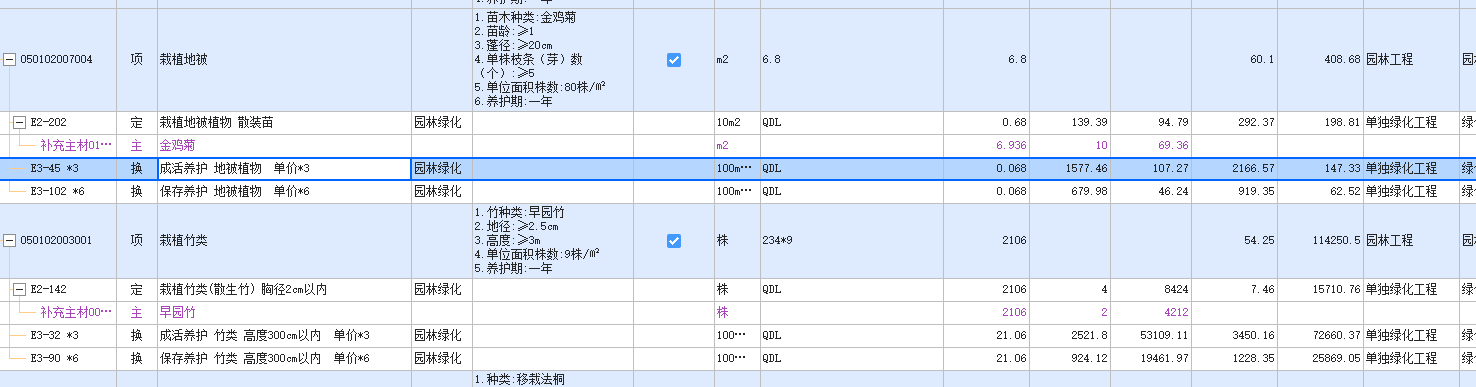Collapse the 050102003001 item row
This screenshot has height=387, width=1476.
point(10,241)
